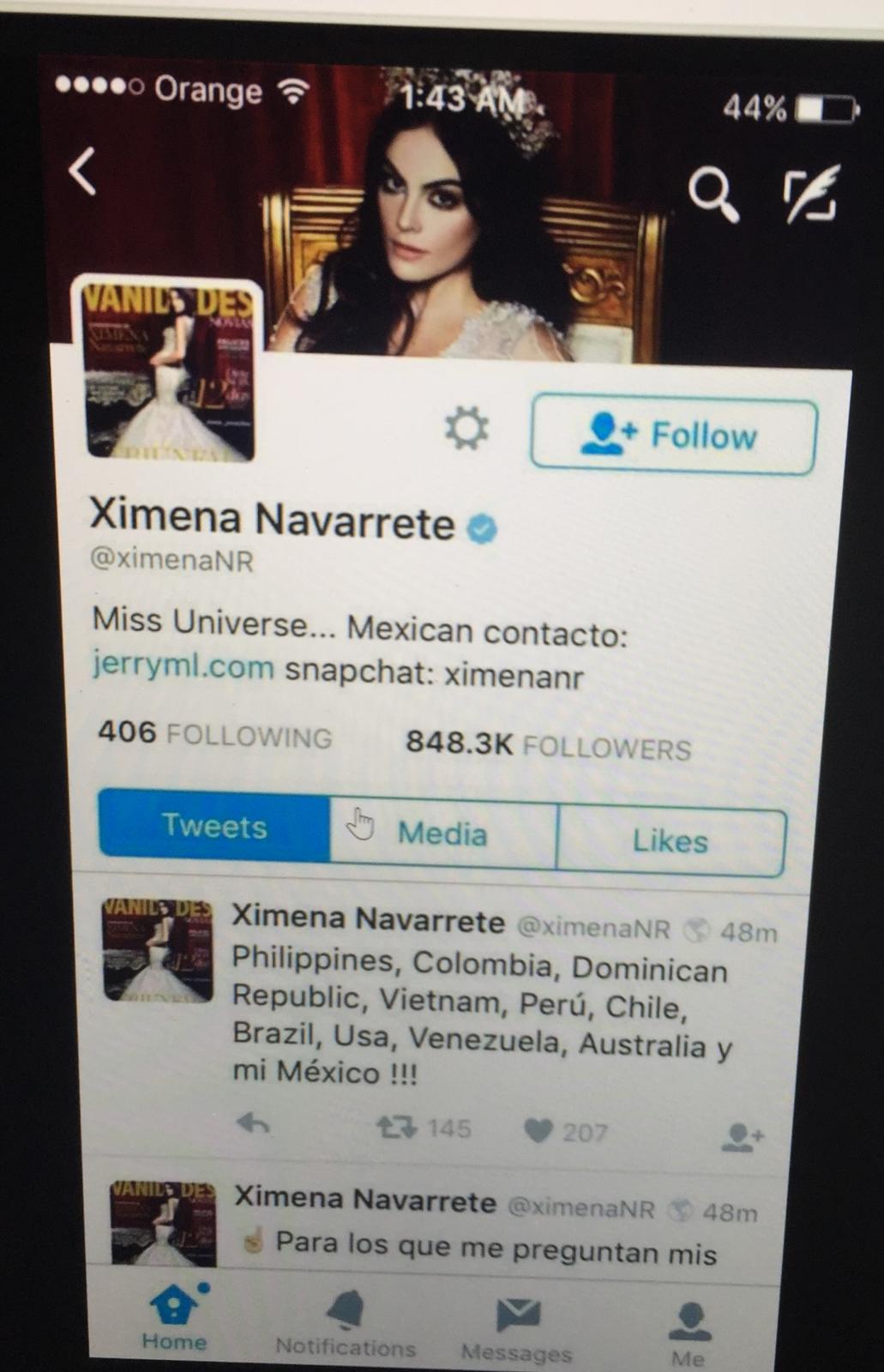Screen dimensions: 884x1372
Task: Switch to the Likes tab
Action: click(x=671, y=840)
